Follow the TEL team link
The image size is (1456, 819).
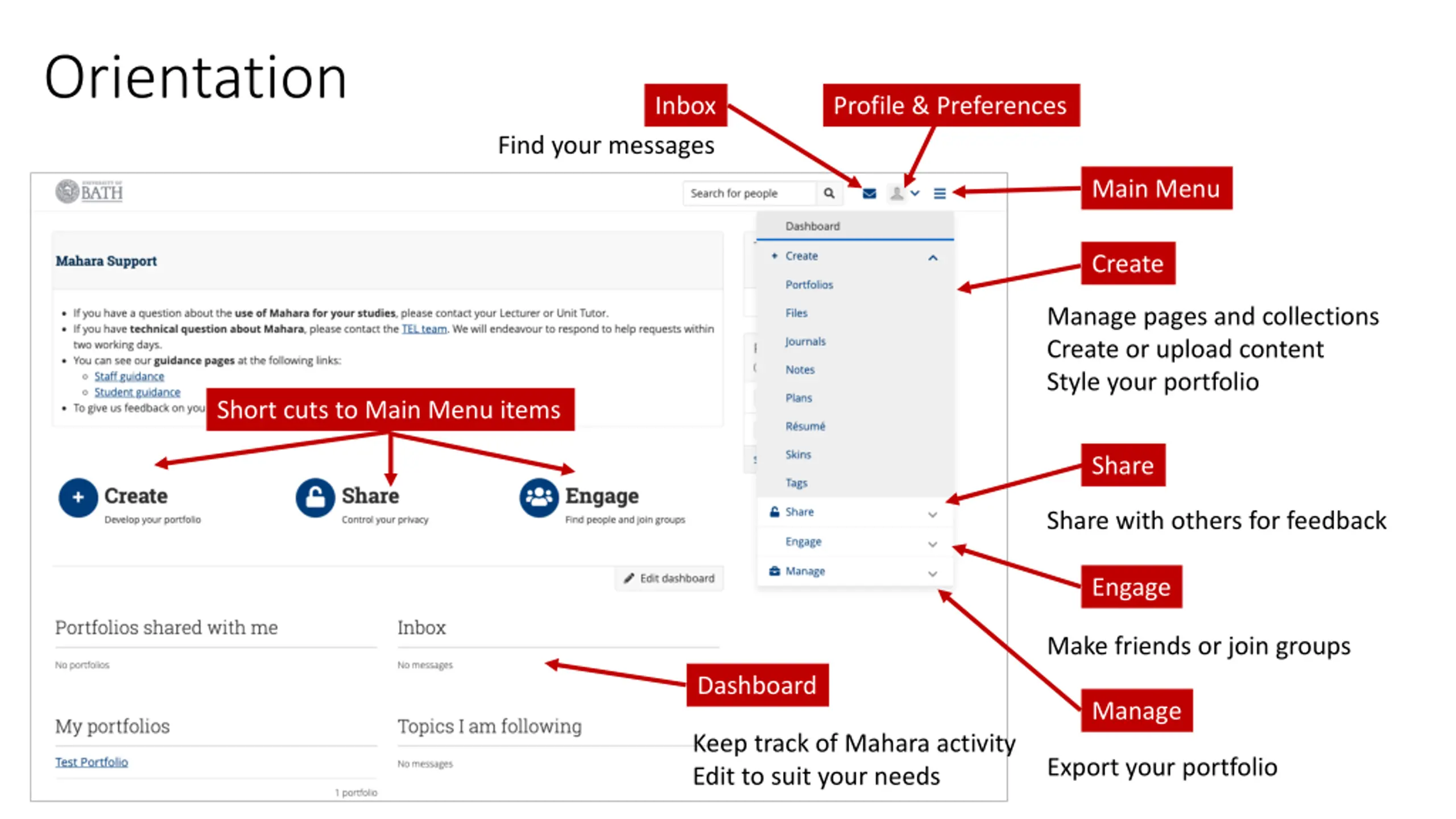[424, 329]
